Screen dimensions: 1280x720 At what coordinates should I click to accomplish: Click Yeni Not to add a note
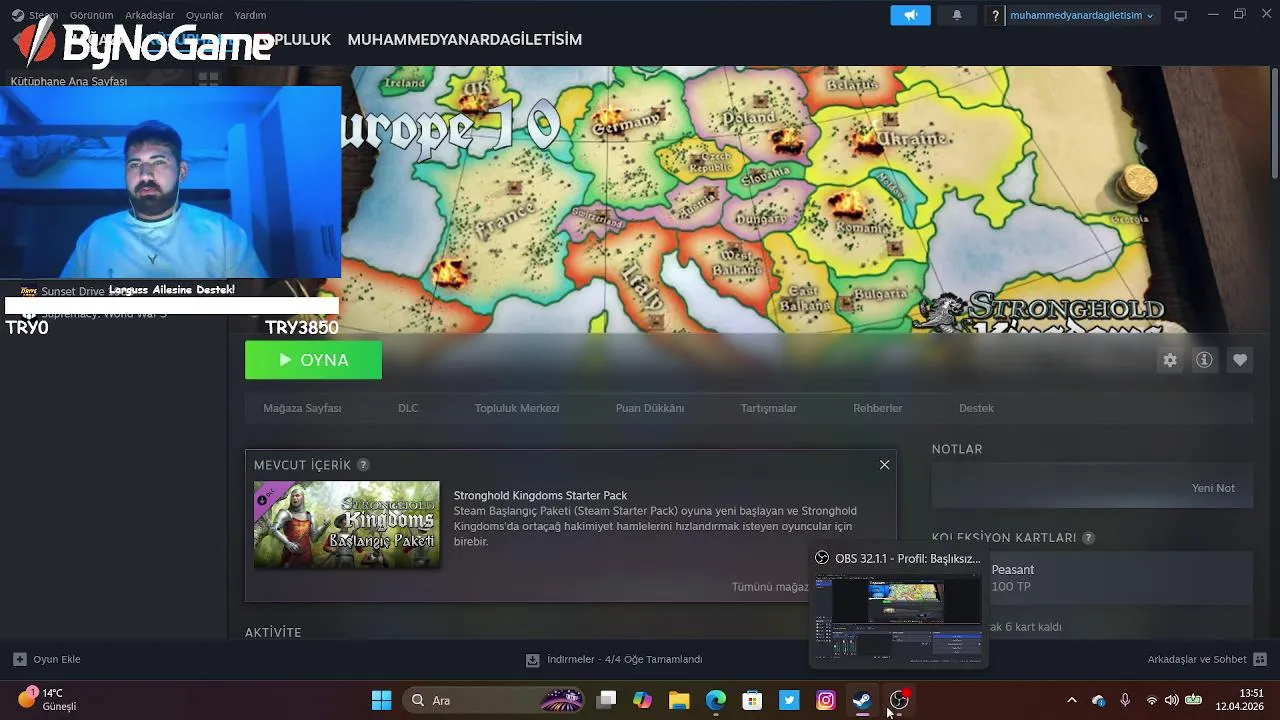pyautogui.click(x=1213, y=488)
